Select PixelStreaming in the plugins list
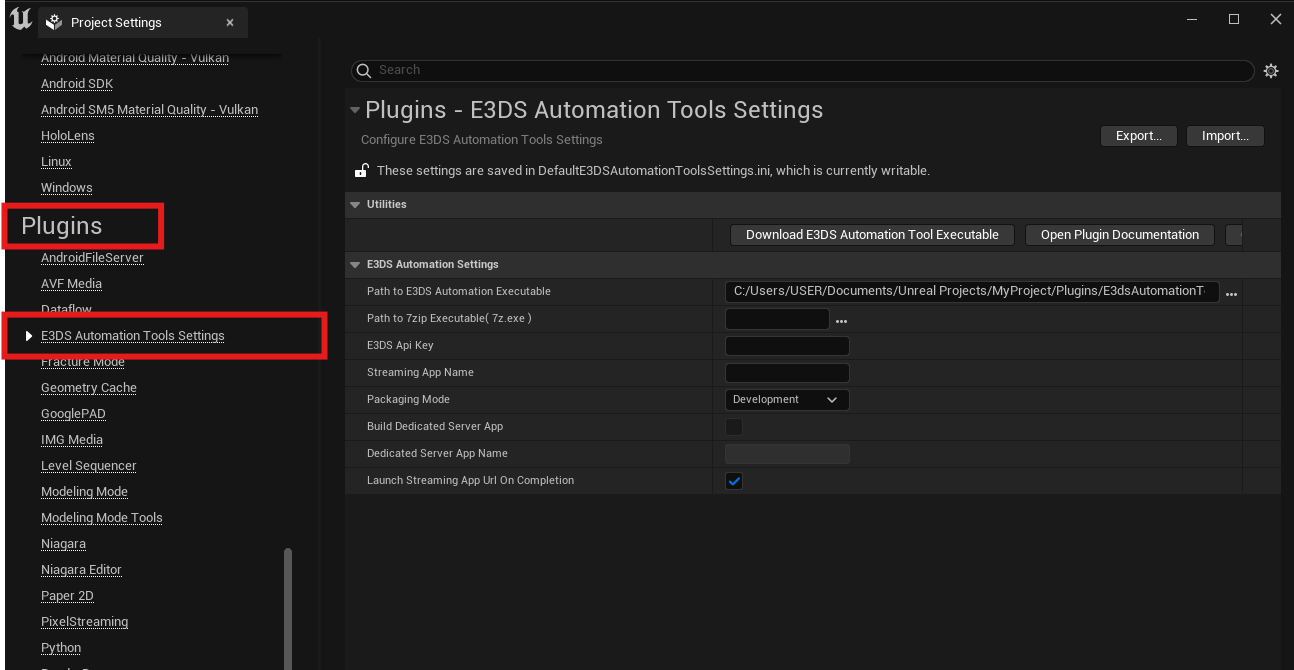 (84, 622)
